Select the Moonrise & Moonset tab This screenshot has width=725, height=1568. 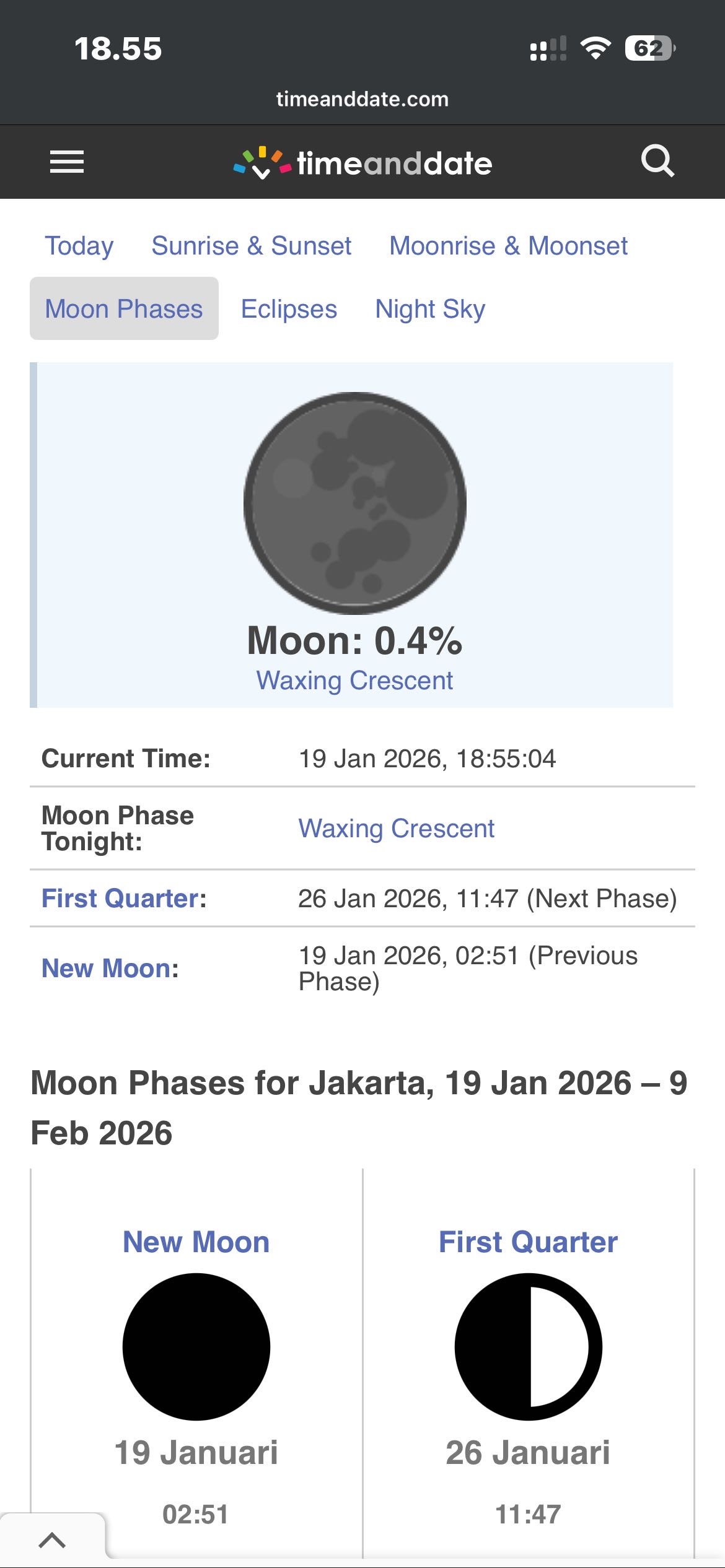[x=508, y=246]
